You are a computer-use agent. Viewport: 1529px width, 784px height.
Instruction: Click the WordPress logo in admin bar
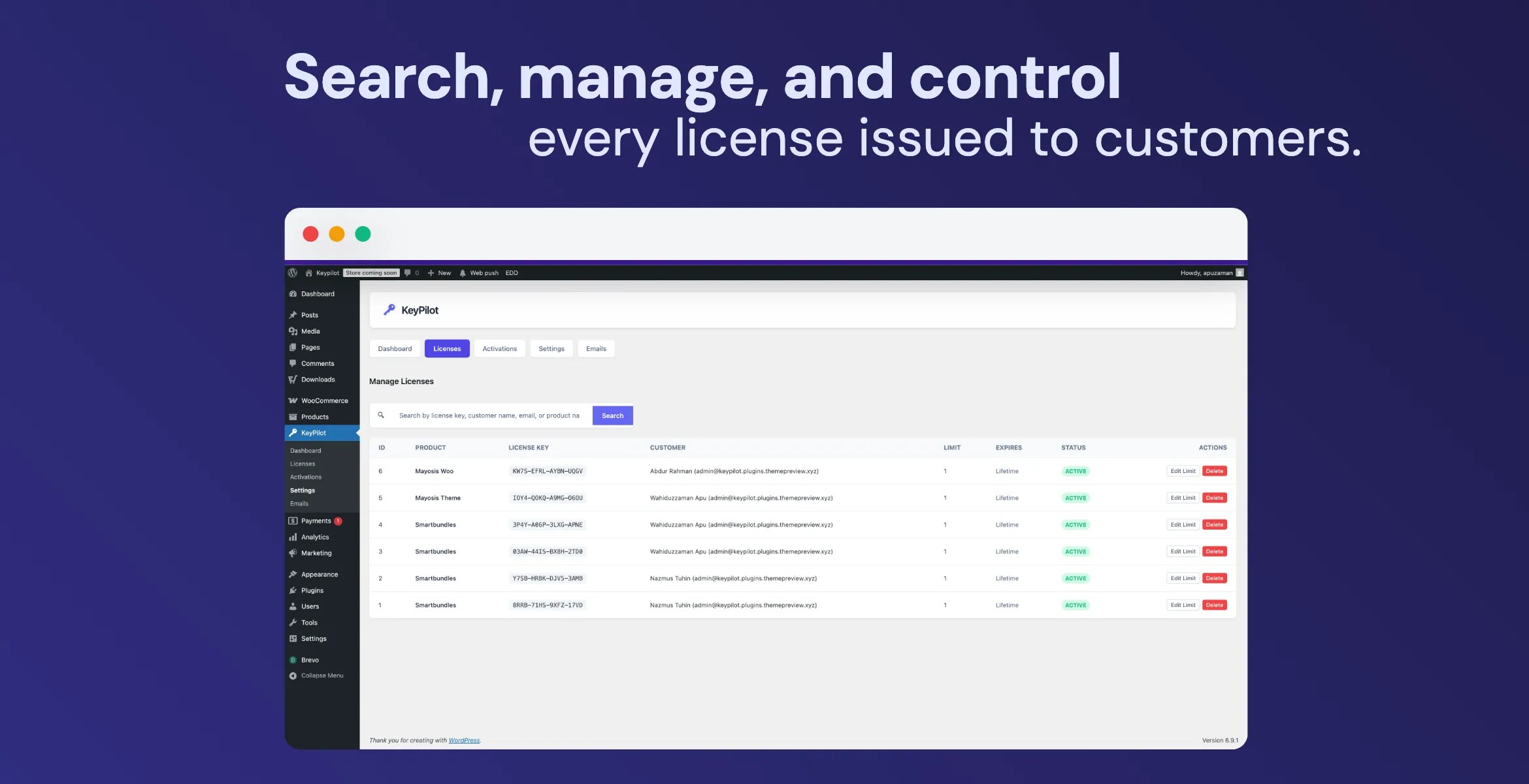(x=293, y=273)
